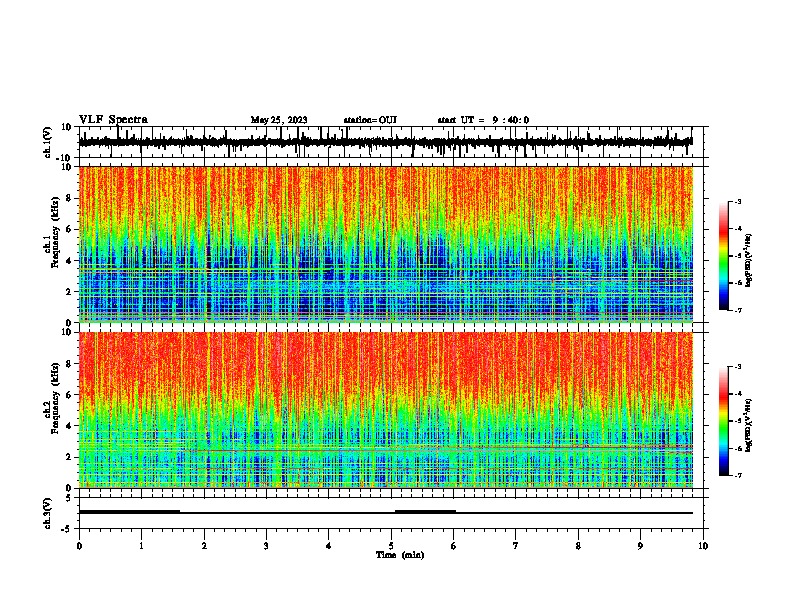Click the "Time (min)" axis label

400,555
